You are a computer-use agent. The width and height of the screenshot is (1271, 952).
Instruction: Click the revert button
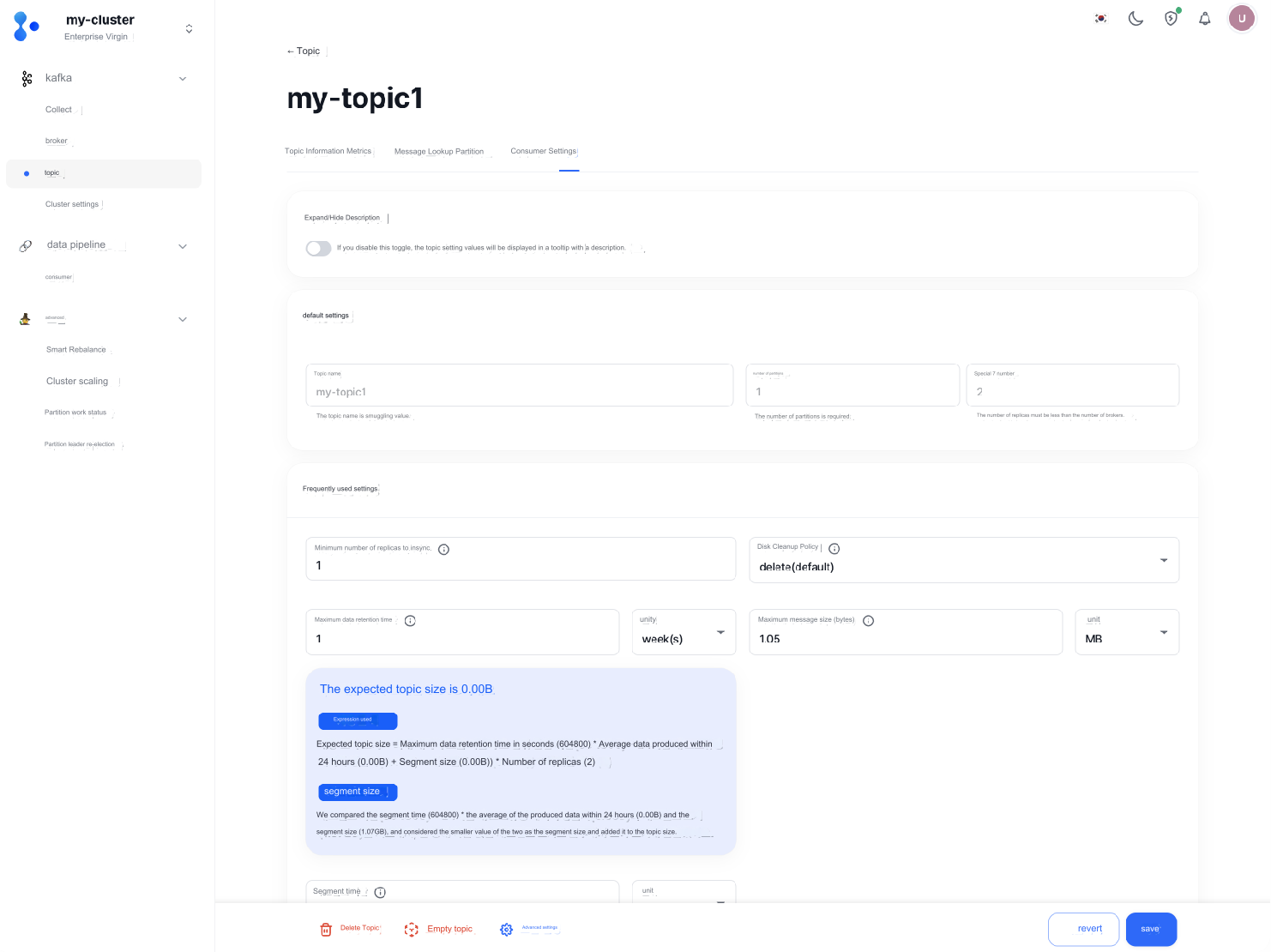(x=1083, y=930)
